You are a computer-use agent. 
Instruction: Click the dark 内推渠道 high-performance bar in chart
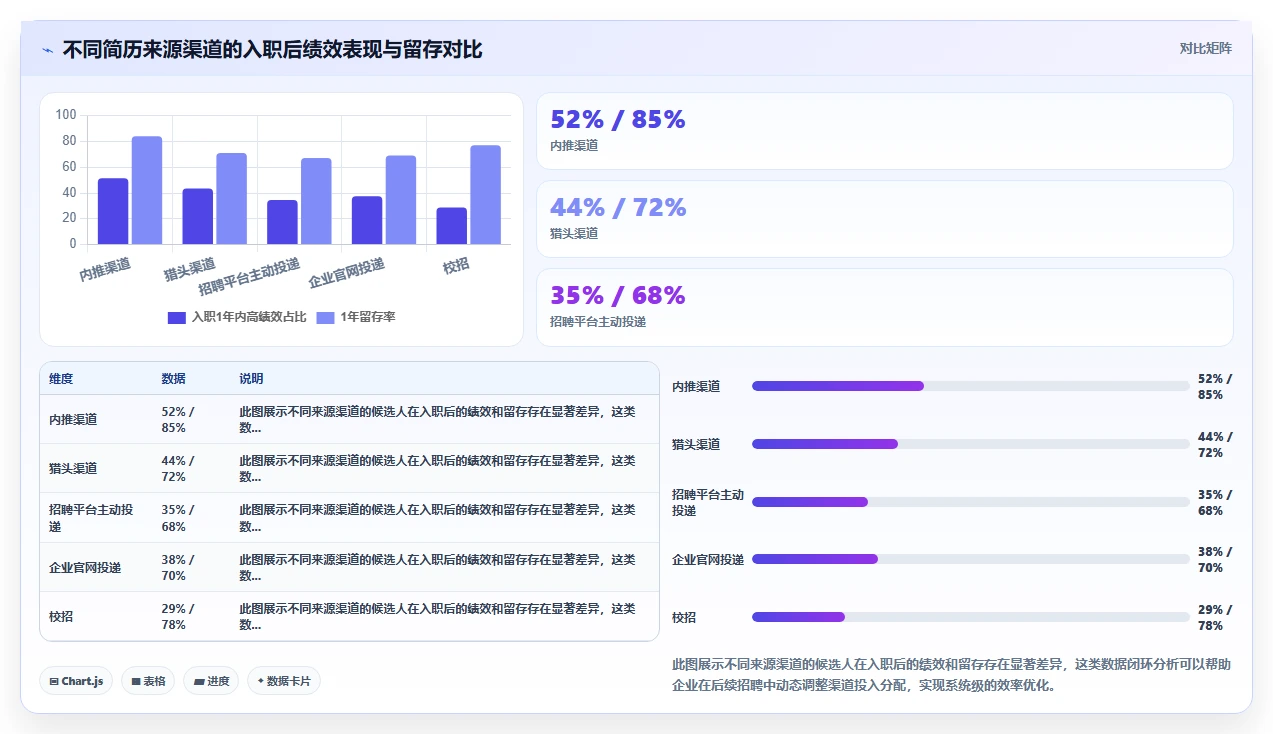click(113, 211)
